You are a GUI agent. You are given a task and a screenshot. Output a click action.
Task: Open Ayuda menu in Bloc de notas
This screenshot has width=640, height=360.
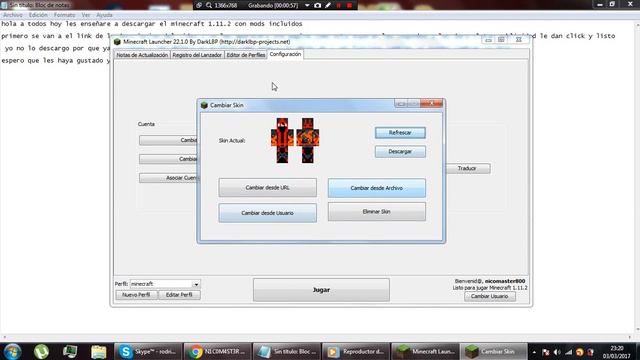104,15
